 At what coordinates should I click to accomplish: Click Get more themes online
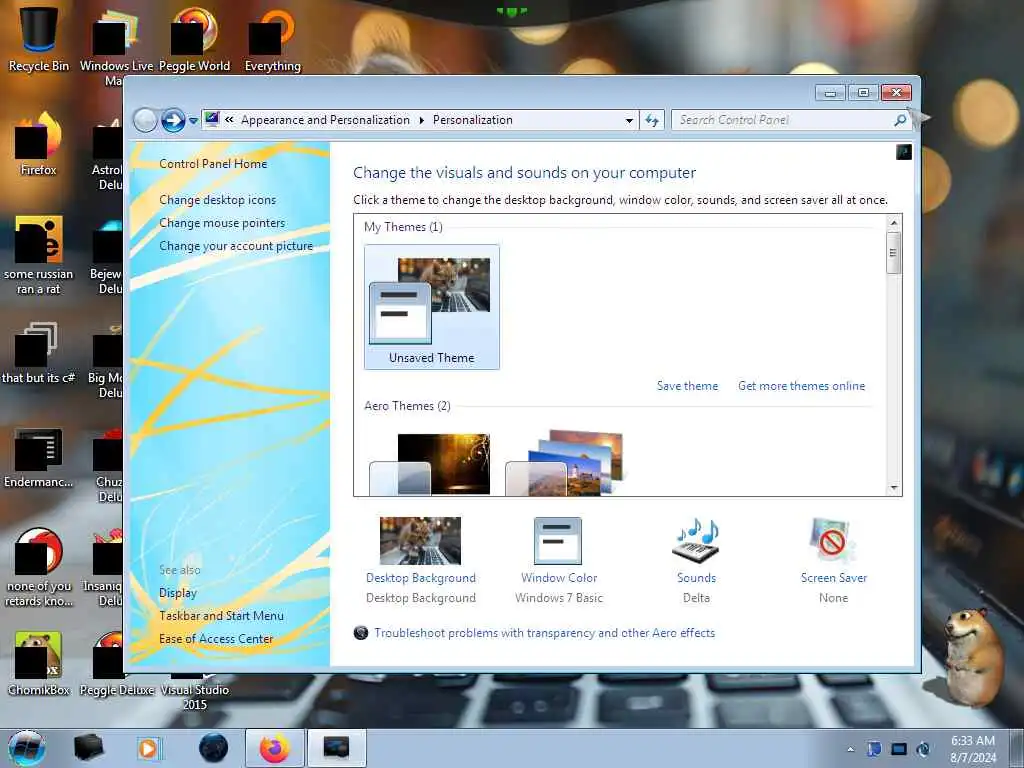(801, 386)
